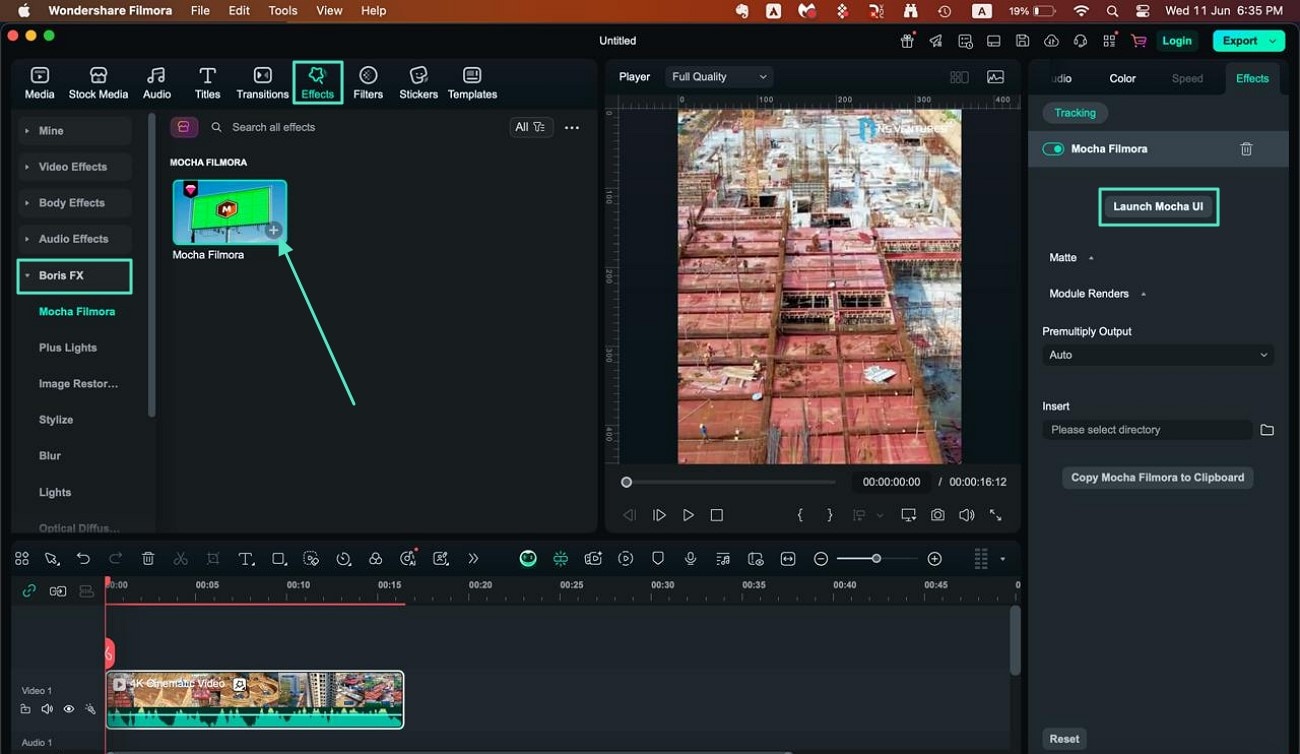
Task: Click Copy Mocha Filmora to Clipboard
Action: (x=1157, y=478)
